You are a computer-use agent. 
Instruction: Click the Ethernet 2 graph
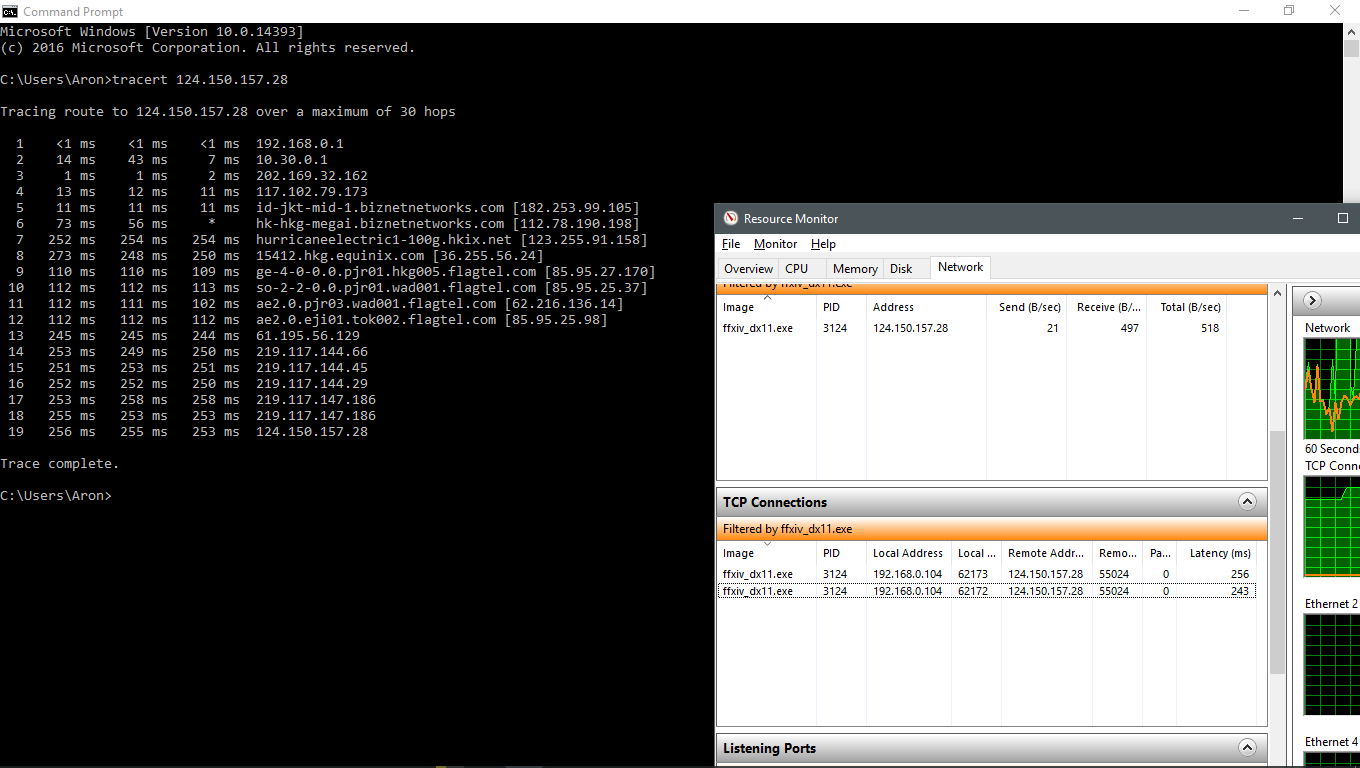(x=1332, y=664)
